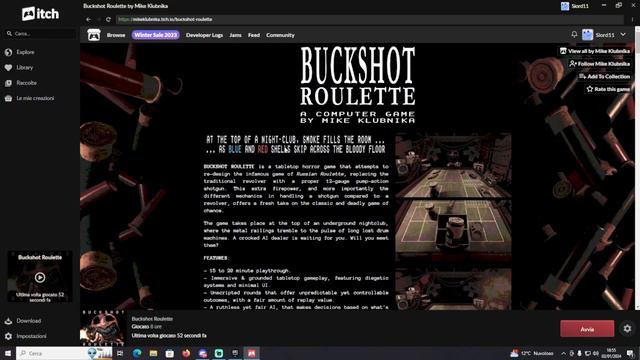Viewport: 640px width, 360px height.
Task: Open Impostazioni settings in sidebar
Action: (31, 336)
